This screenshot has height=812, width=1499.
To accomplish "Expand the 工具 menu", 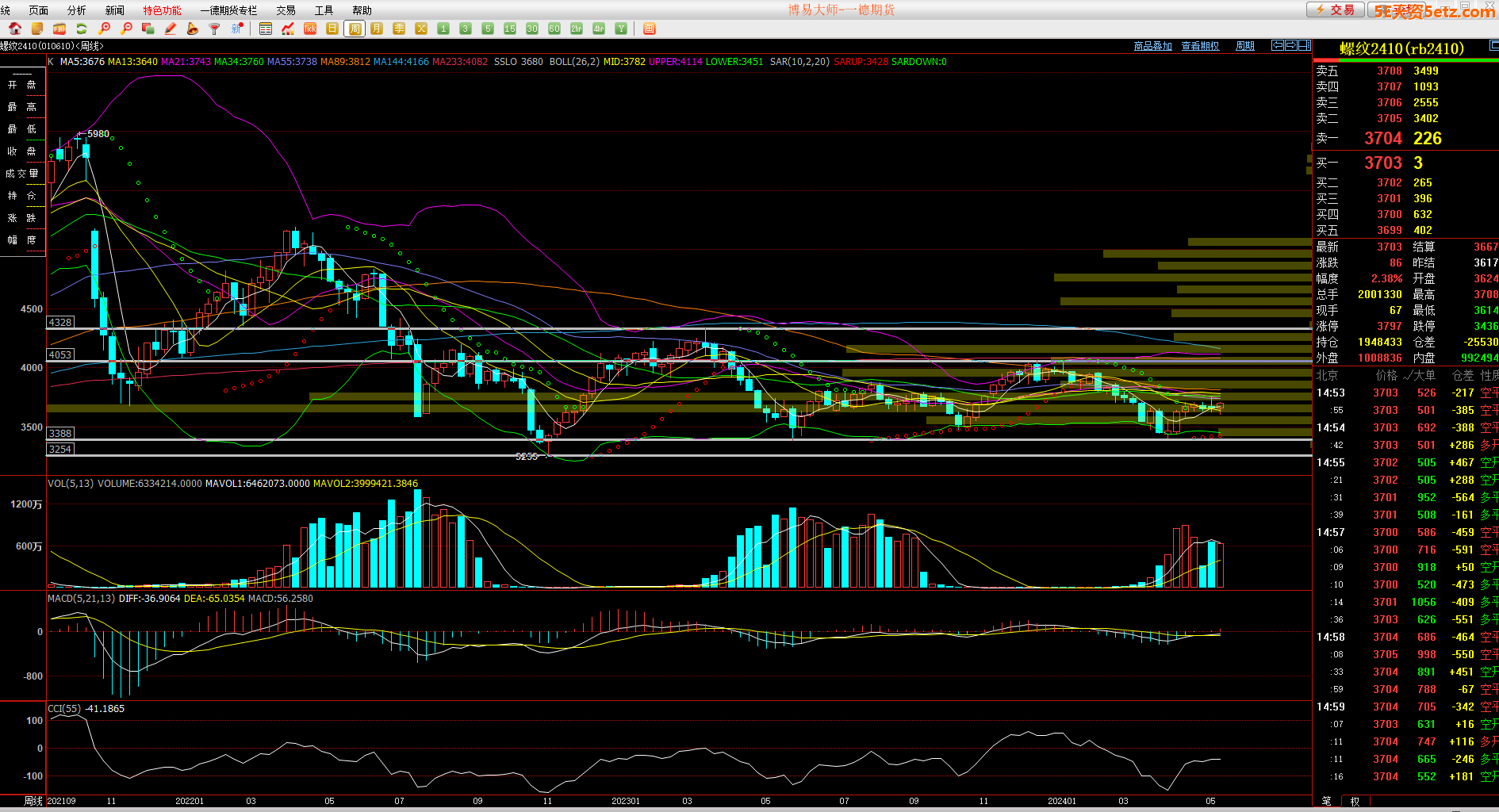I will coord(324,10).
